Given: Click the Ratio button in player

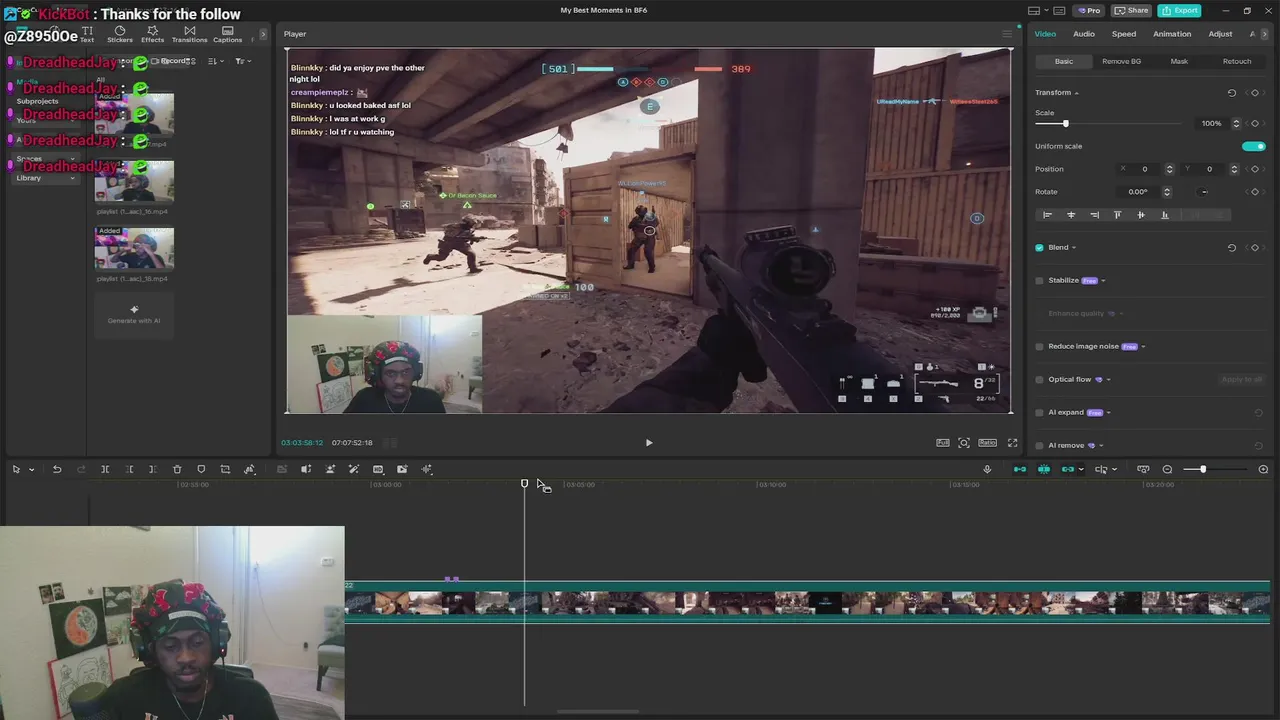Looking at the screenshot, I should (x=987, y=442).
